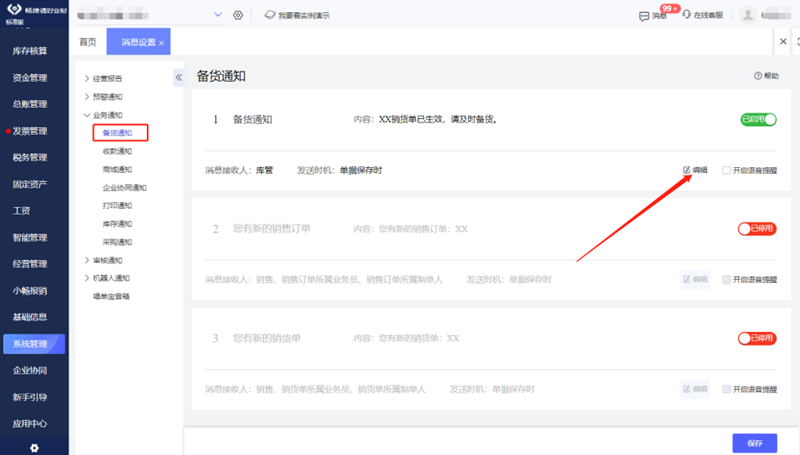Select 库存通知 in the tree
The height and width of the screenshot is (455, 800).
pyautogui.click(x=117, y=224)
